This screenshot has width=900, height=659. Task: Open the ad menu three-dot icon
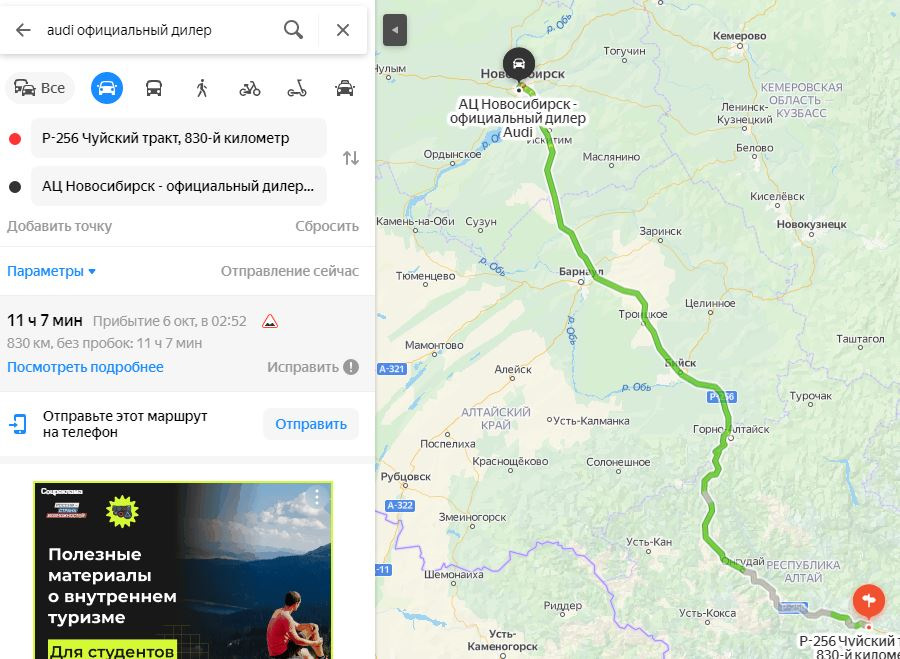[316, 497]
